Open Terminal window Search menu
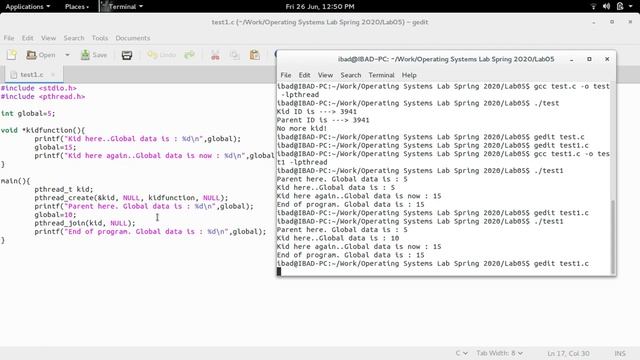640x360 pixels. pyautogui.click(x=351, y=75)
